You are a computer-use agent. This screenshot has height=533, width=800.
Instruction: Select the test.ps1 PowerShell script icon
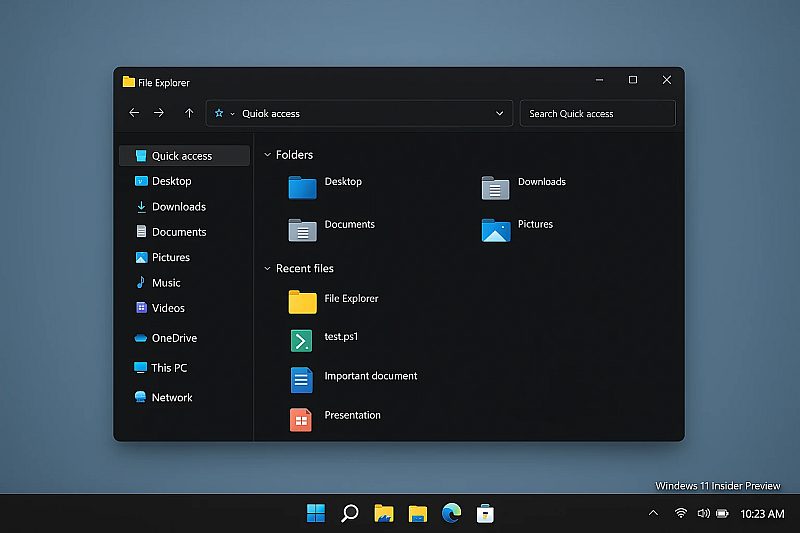click(301, 341)
